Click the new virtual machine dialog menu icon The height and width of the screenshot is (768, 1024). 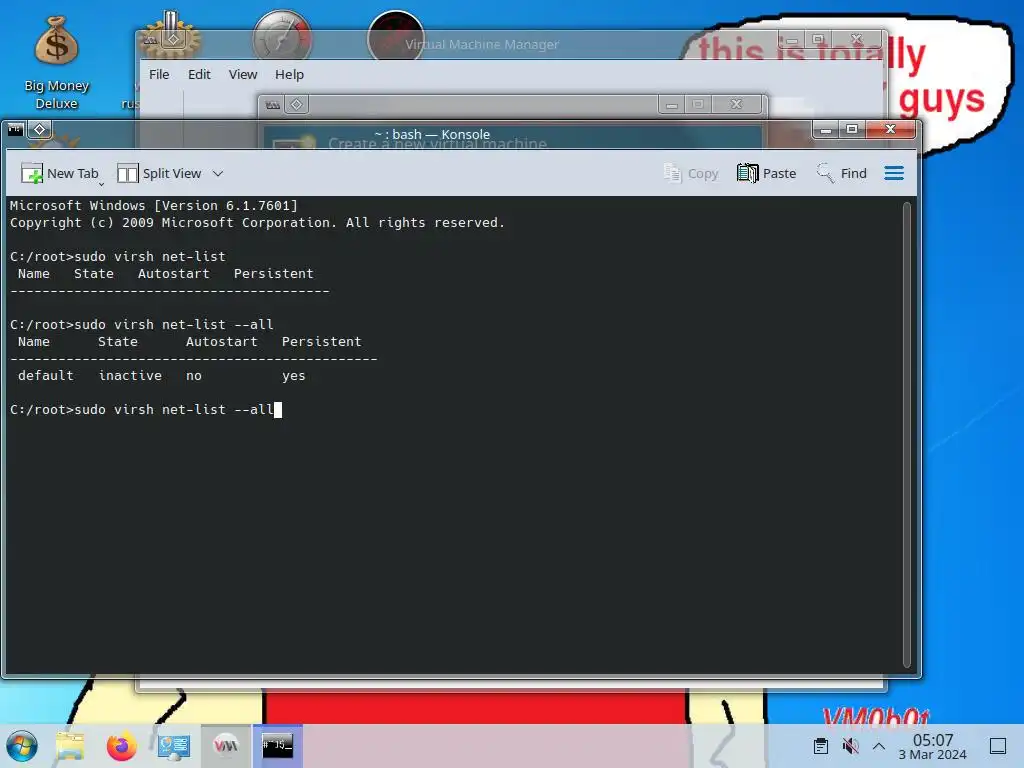(x=273, y=104)
